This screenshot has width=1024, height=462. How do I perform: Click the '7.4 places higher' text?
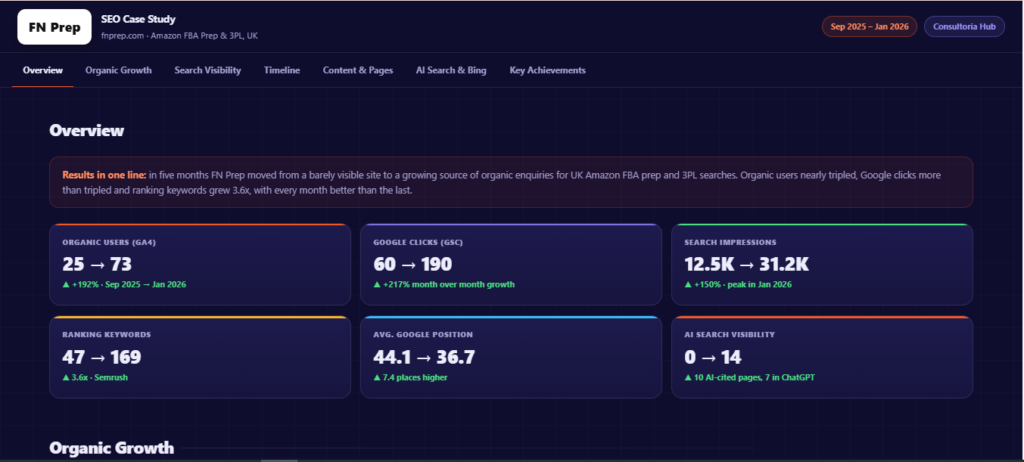click(410, 378)
